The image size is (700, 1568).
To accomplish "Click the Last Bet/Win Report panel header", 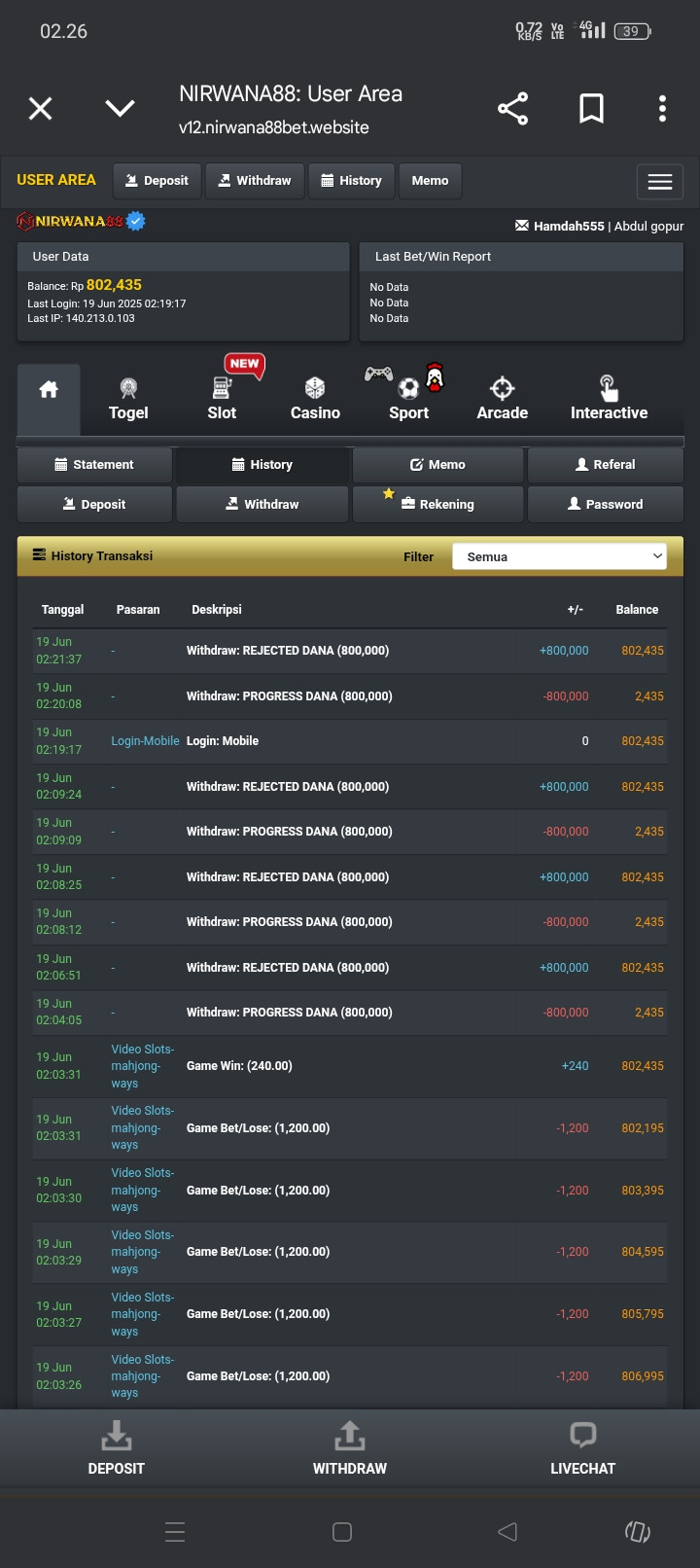I will click(x=521, y=257).
